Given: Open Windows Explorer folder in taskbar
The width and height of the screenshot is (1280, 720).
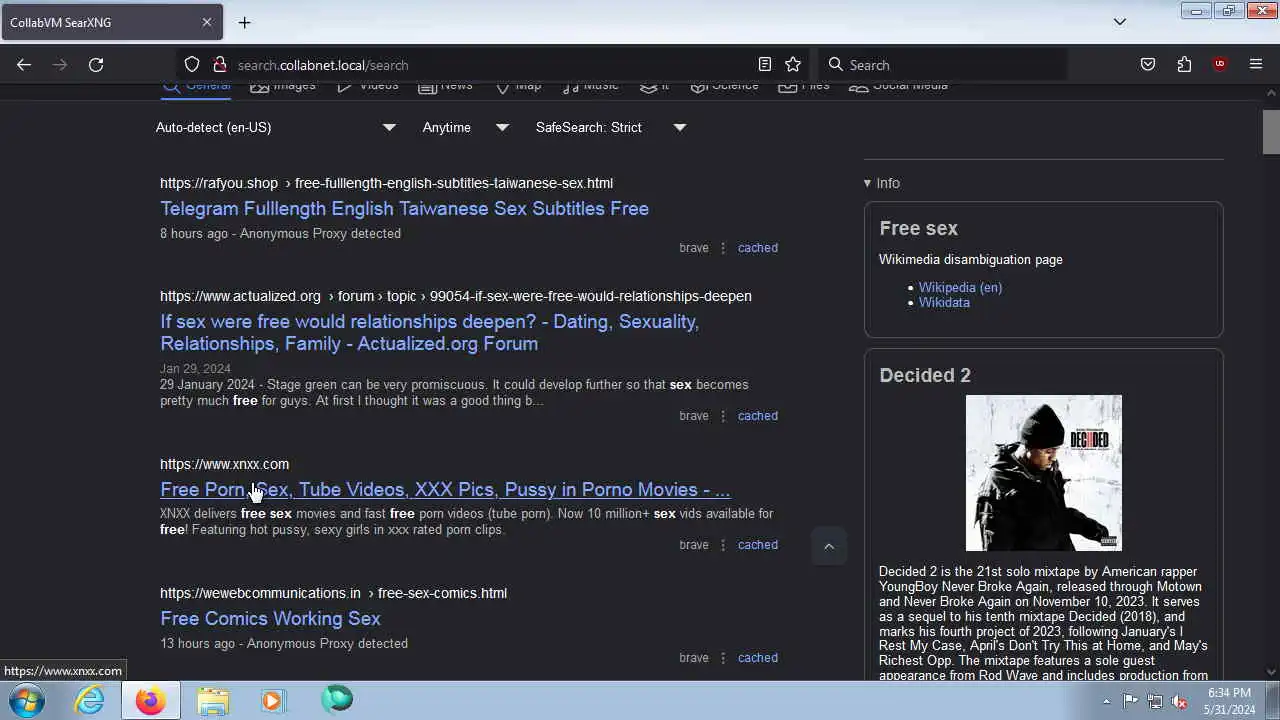Looking at the screenshot, I should click(x=213, y=700).
